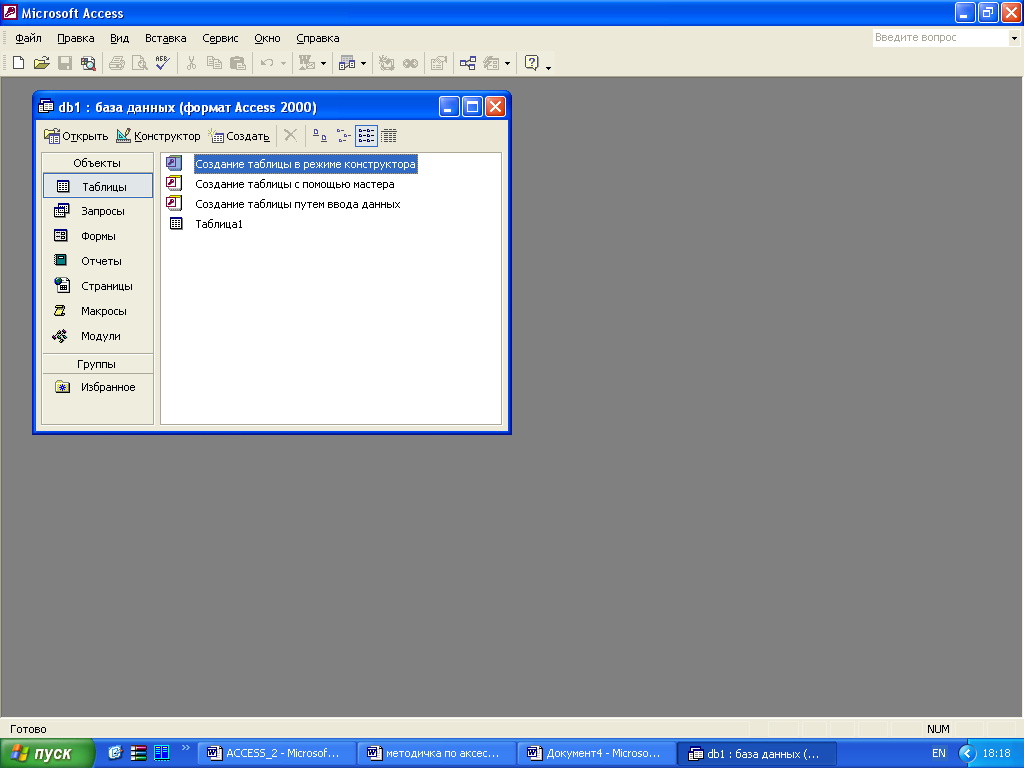Select 'Создание таблицы в режиме конструктора'
The width and height of the screenshot is (1024, 768).
pyautogui.click(x=305, y=164)
